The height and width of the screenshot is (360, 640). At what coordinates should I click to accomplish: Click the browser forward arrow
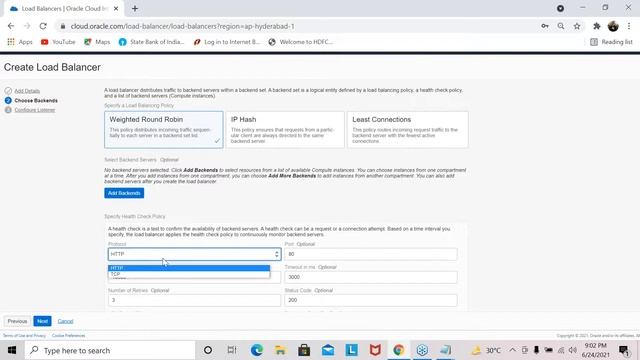click(x=27, y=26)
